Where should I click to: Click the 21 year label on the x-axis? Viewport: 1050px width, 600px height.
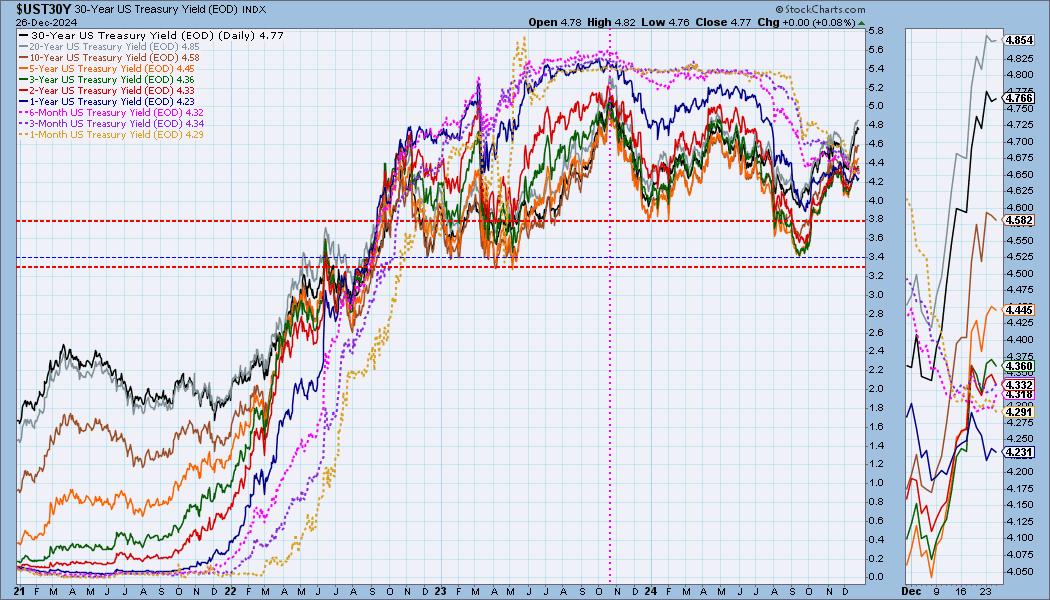20,591
